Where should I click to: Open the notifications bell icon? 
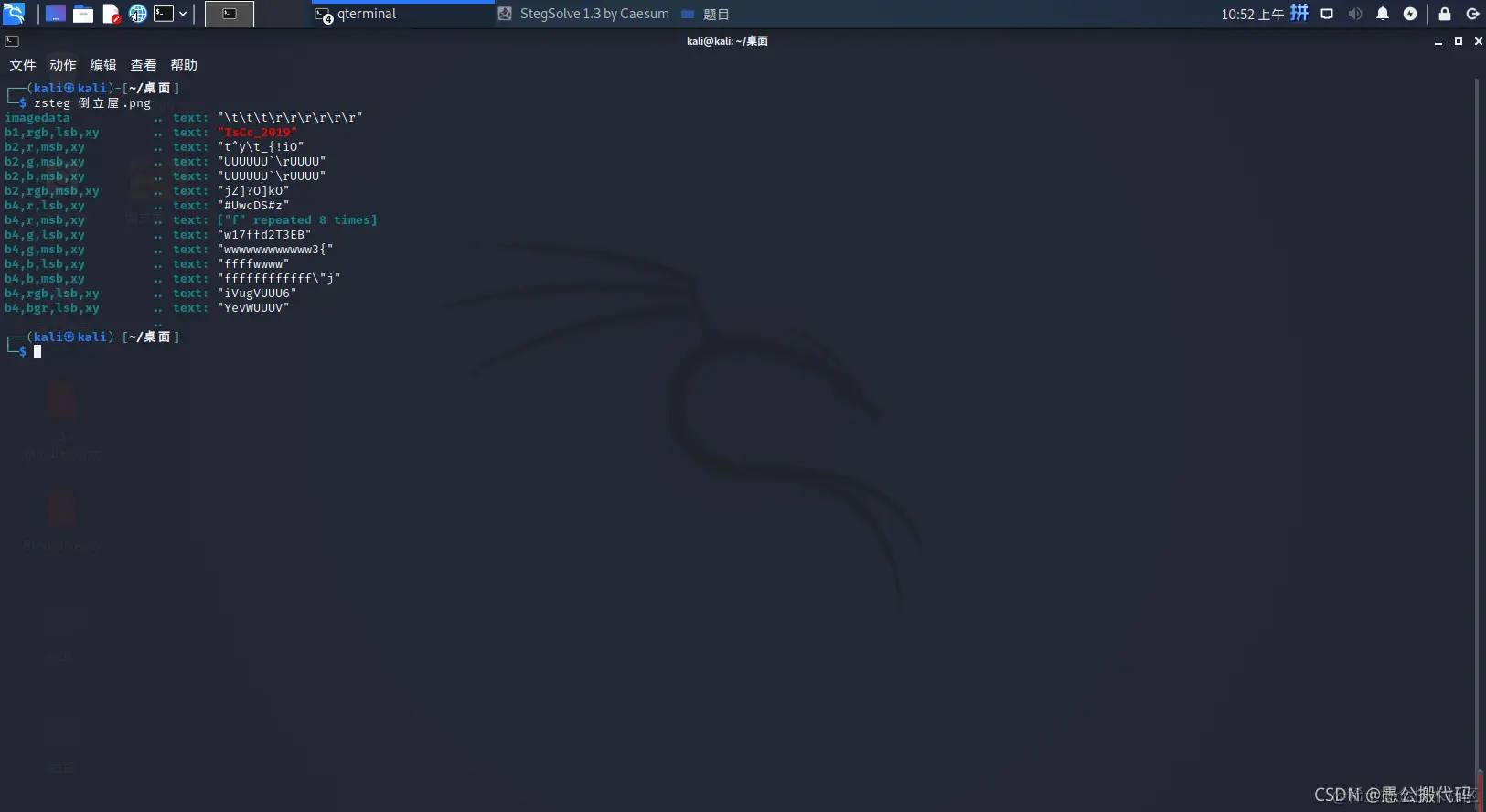[1383, 14]
